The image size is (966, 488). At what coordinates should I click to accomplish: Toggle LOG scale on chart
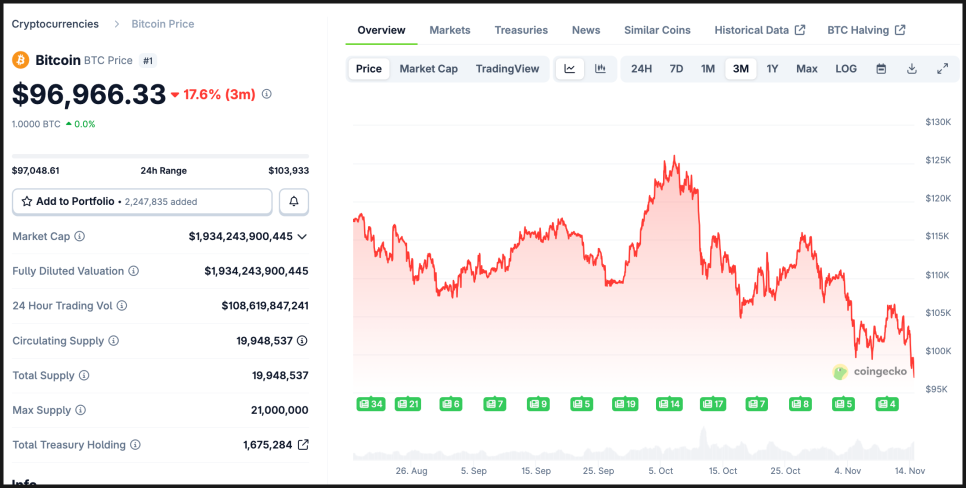pos(846,69)
